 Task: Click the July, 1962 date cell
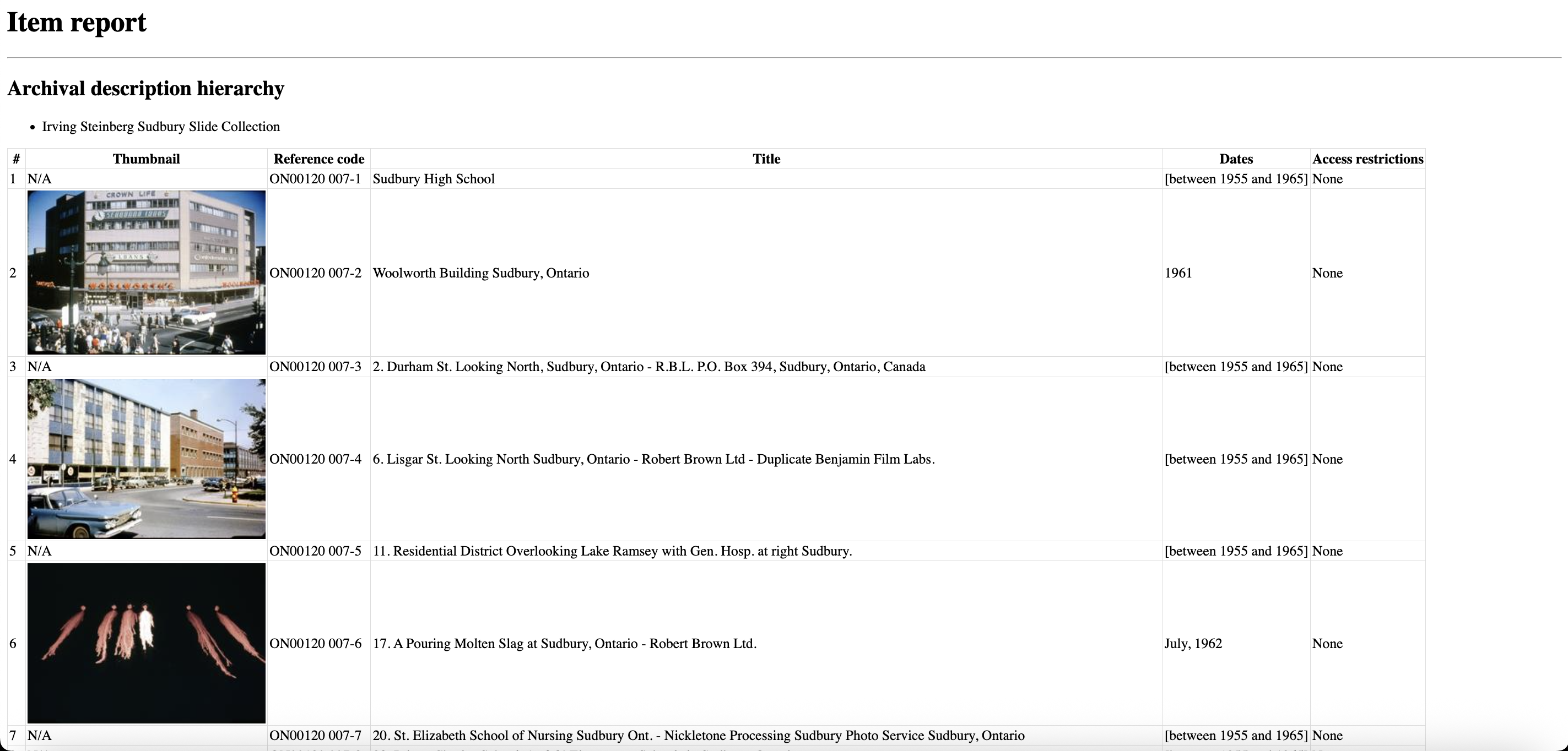(x=1192, y=644)
